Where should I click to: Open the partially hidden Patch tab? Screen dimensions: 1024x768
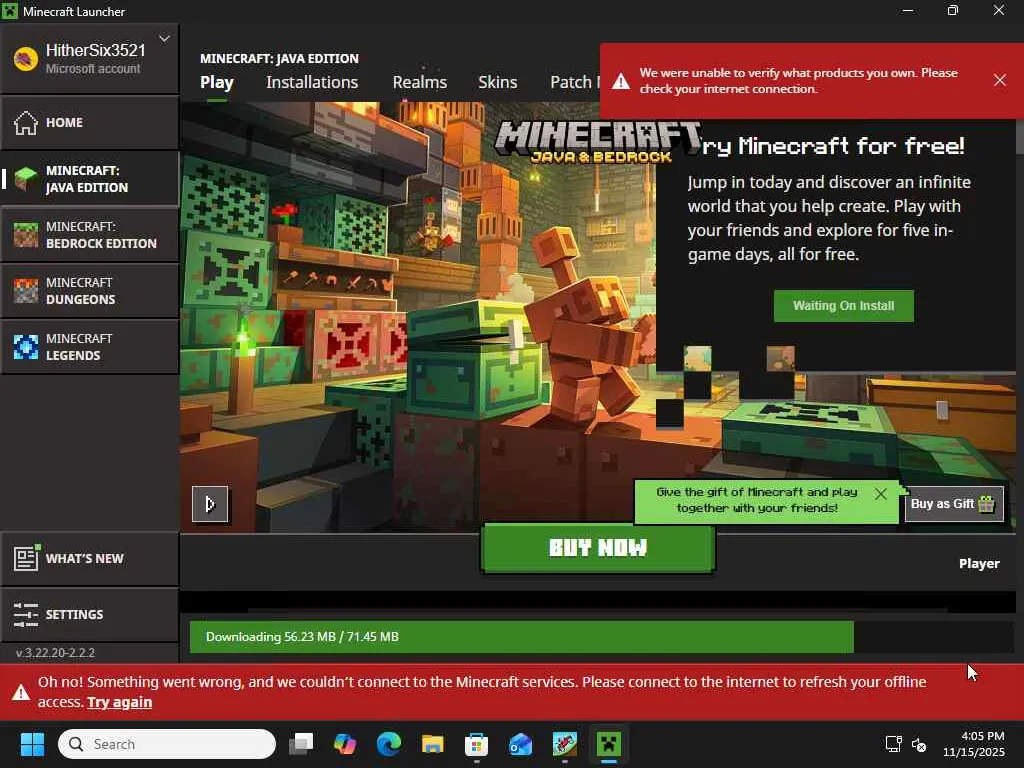tap(575, 82)
